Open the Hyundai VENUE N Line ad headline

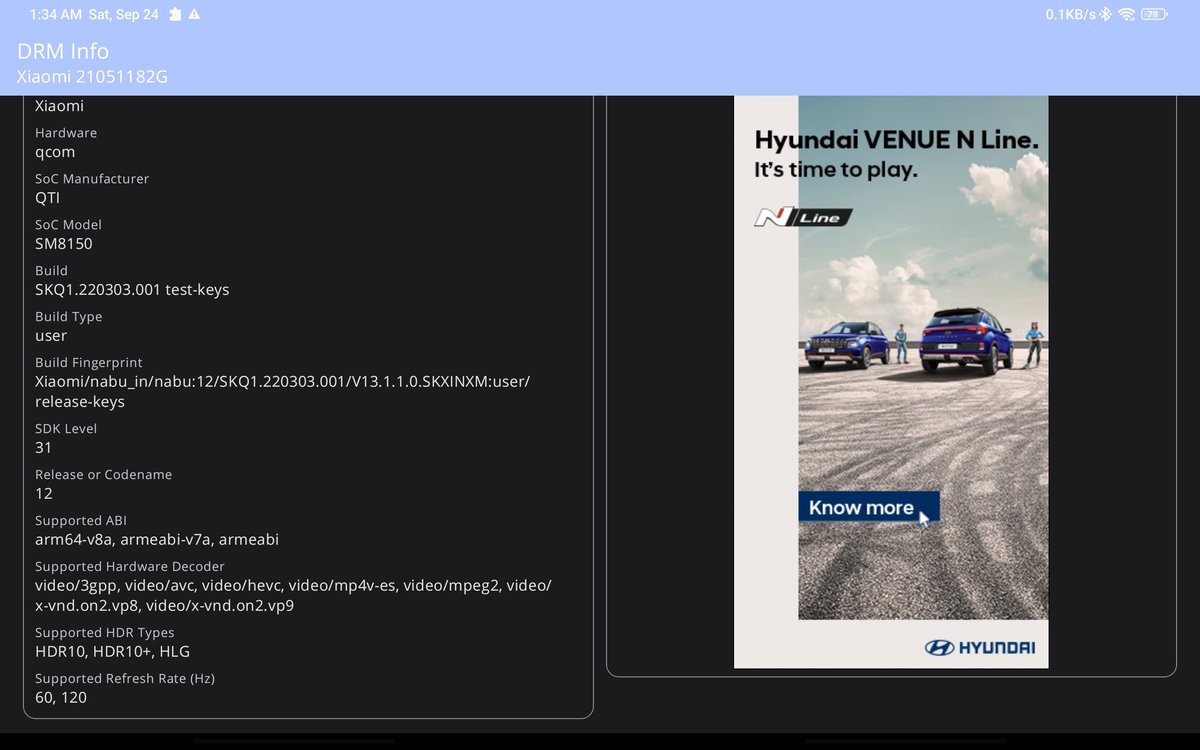(x=896, y=140)
